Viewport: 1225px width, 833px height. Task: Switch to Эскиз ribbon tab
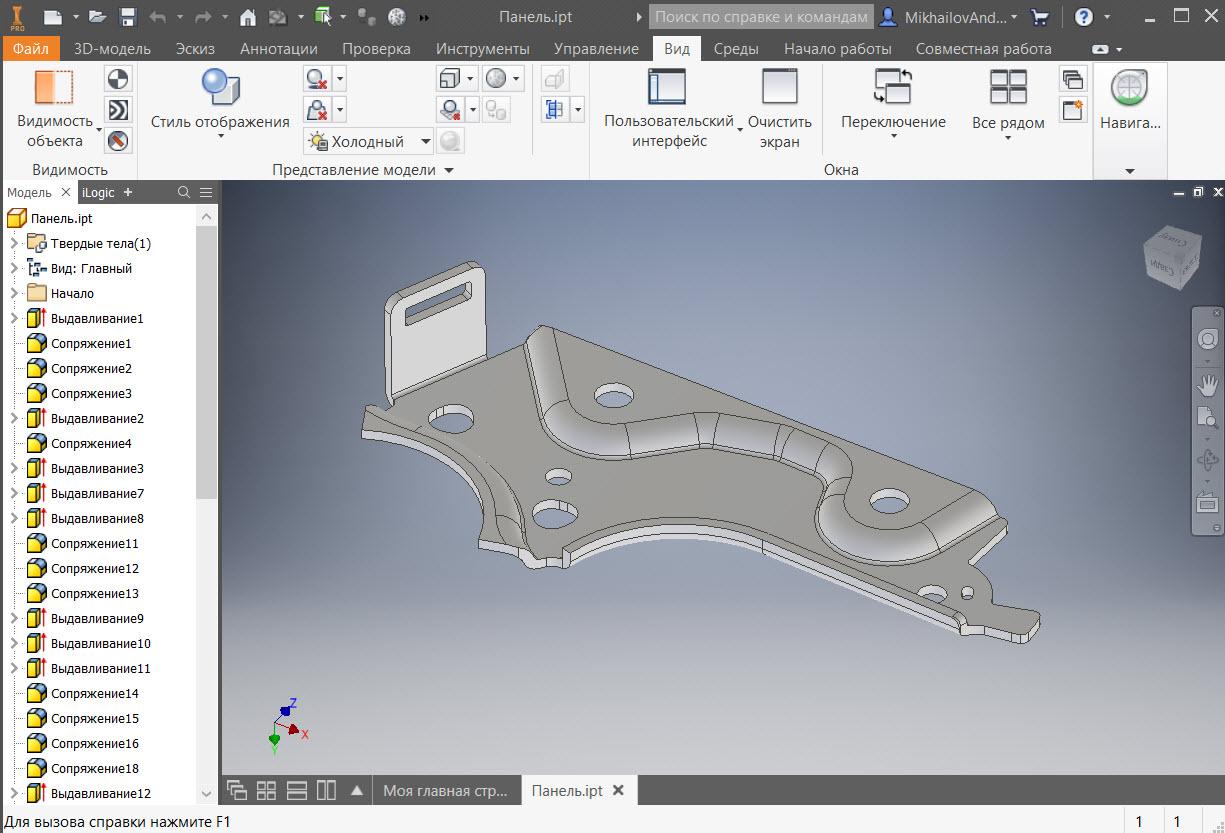195,48
